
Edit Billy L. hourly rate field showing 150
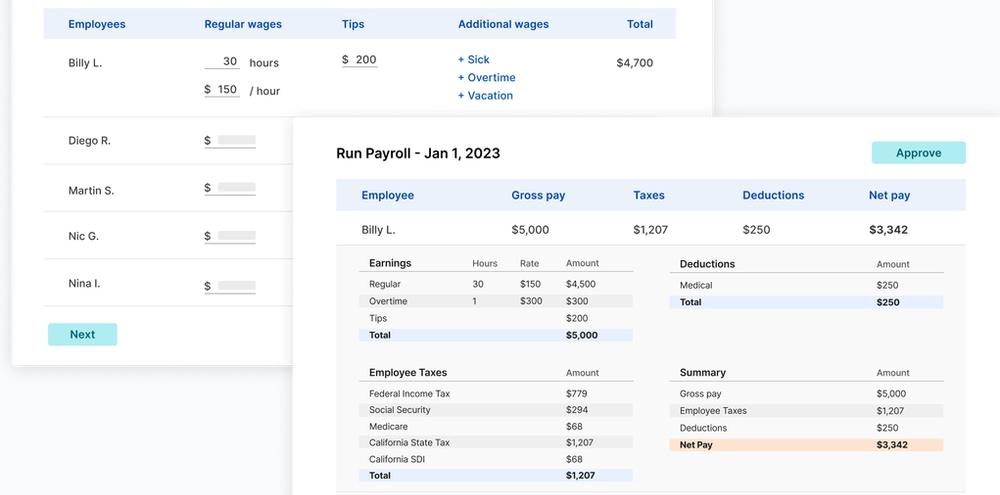tap(222, 90)
